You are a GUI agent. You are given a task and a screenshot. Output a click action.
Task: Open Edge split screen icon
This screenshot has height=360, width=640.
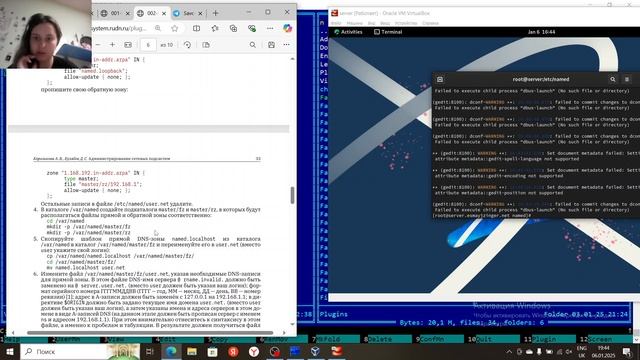coord(196,28)
